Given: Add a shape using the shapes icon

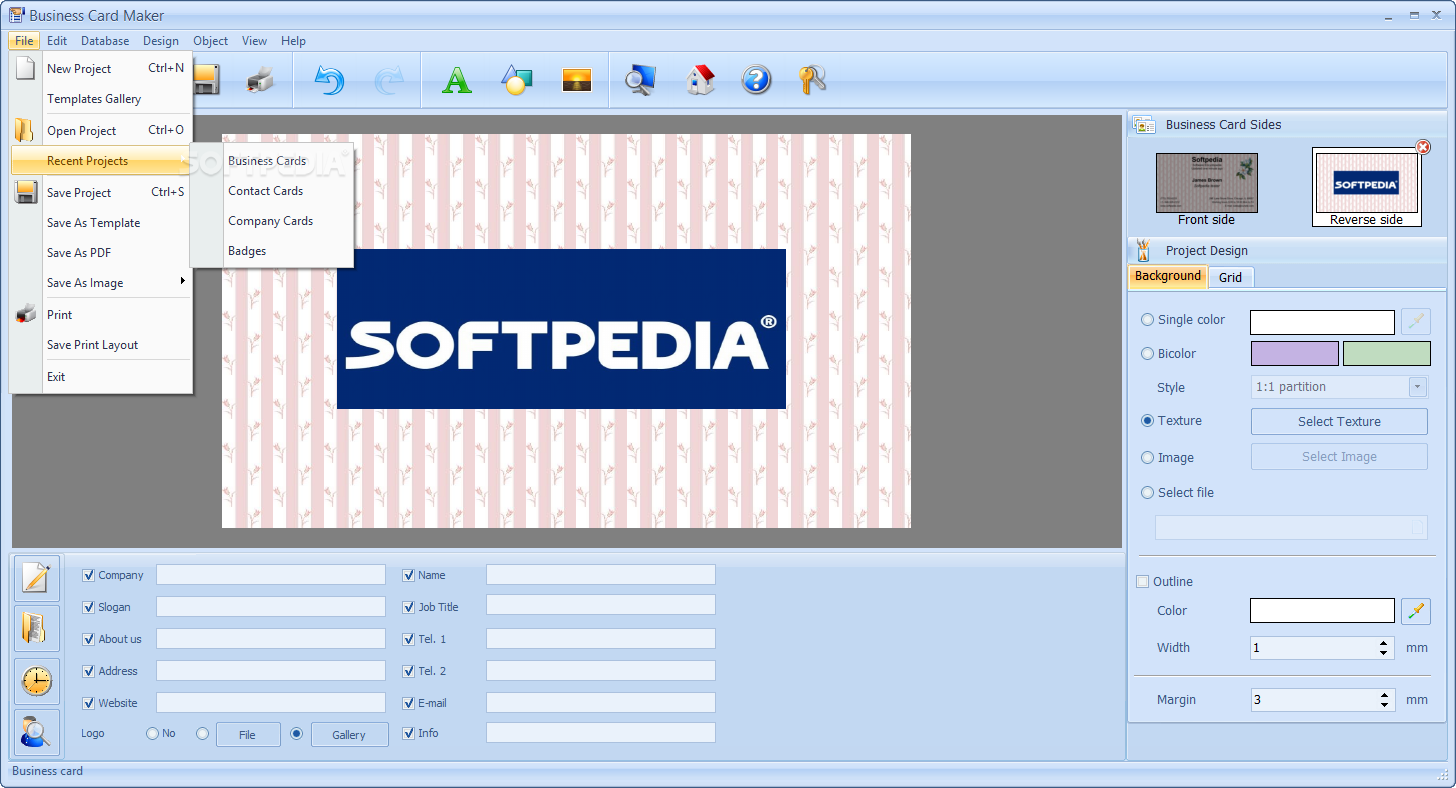Looking at the screenshot, I should (x=516, y=80).
